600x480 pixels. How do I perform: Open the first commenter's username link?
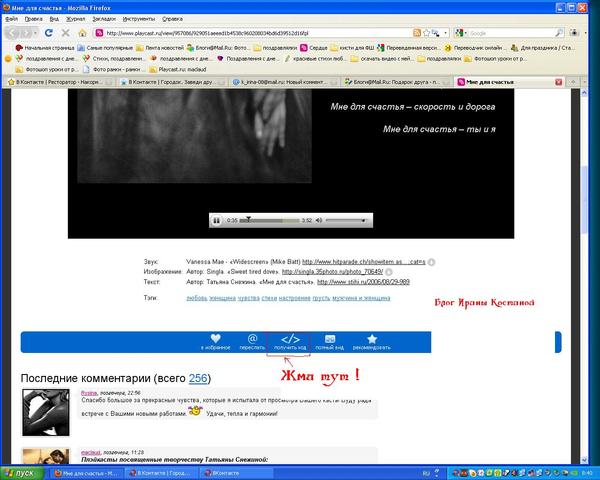[x=89, y=393]
